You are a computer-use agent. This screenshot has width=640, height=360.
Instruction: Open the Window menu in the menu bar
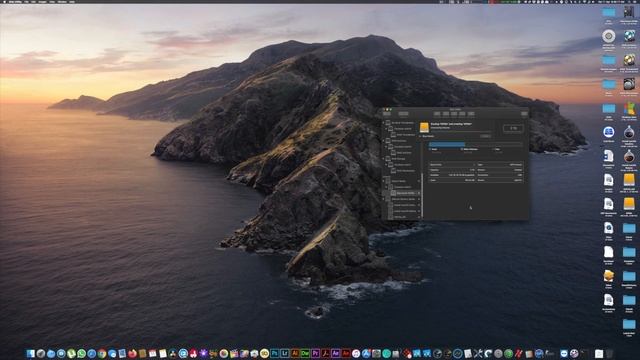(x=62, y=2)
